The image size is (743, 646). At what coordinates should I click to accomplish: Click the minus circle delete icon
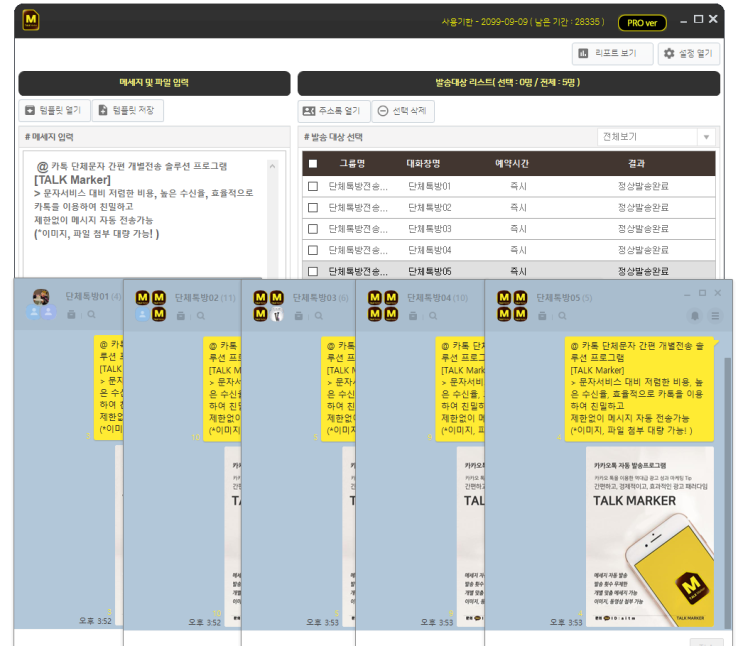[382, 111]
